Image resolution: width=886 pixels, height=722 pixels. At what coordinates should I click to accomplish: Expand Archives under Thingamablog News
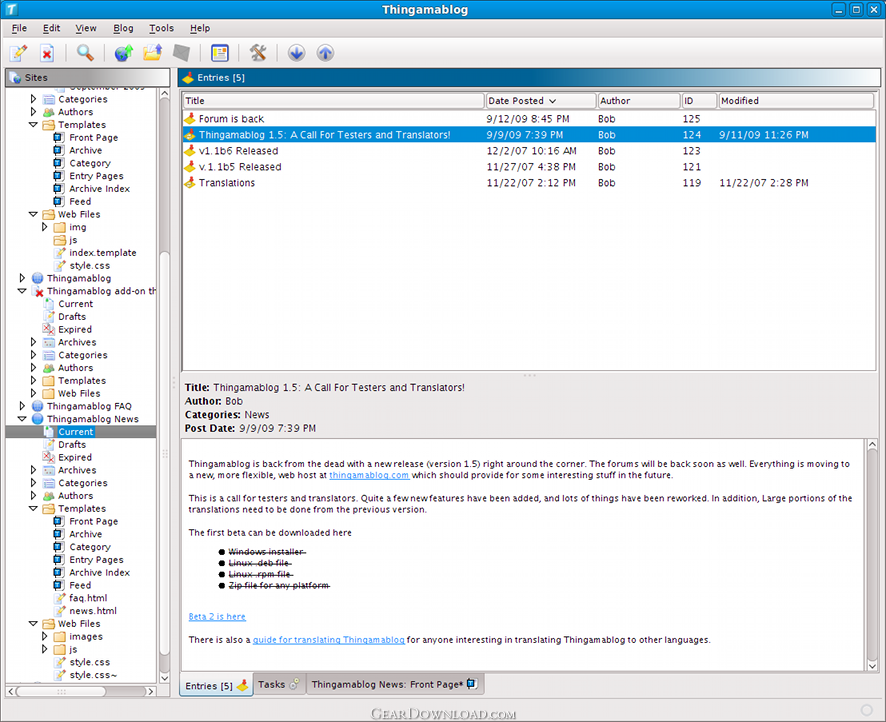point(33,470)
